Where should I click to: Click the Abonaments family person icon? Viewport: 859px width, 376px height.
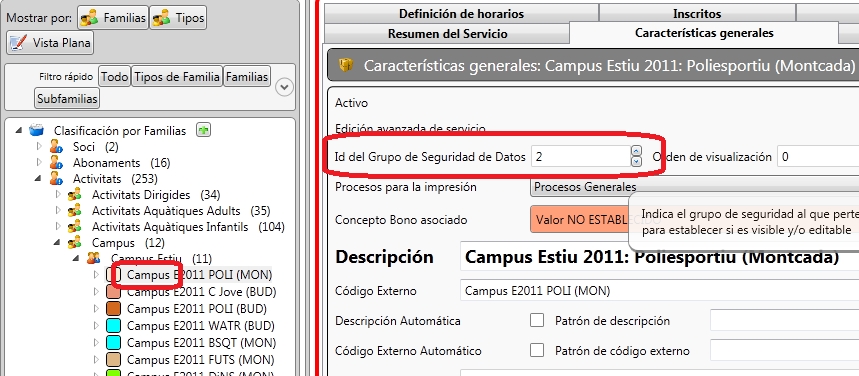click(56, 162)
